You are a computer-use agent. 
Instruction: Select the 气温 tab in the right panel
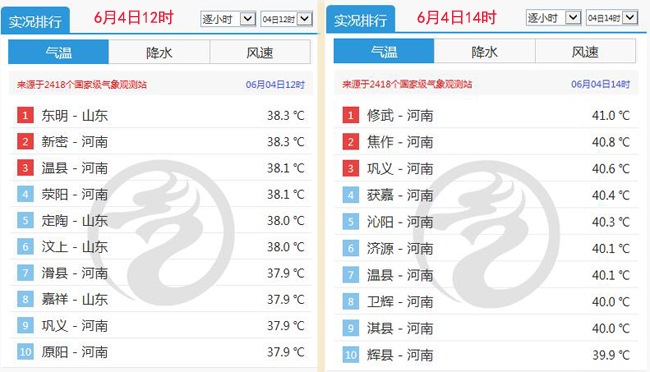point(384,51)
